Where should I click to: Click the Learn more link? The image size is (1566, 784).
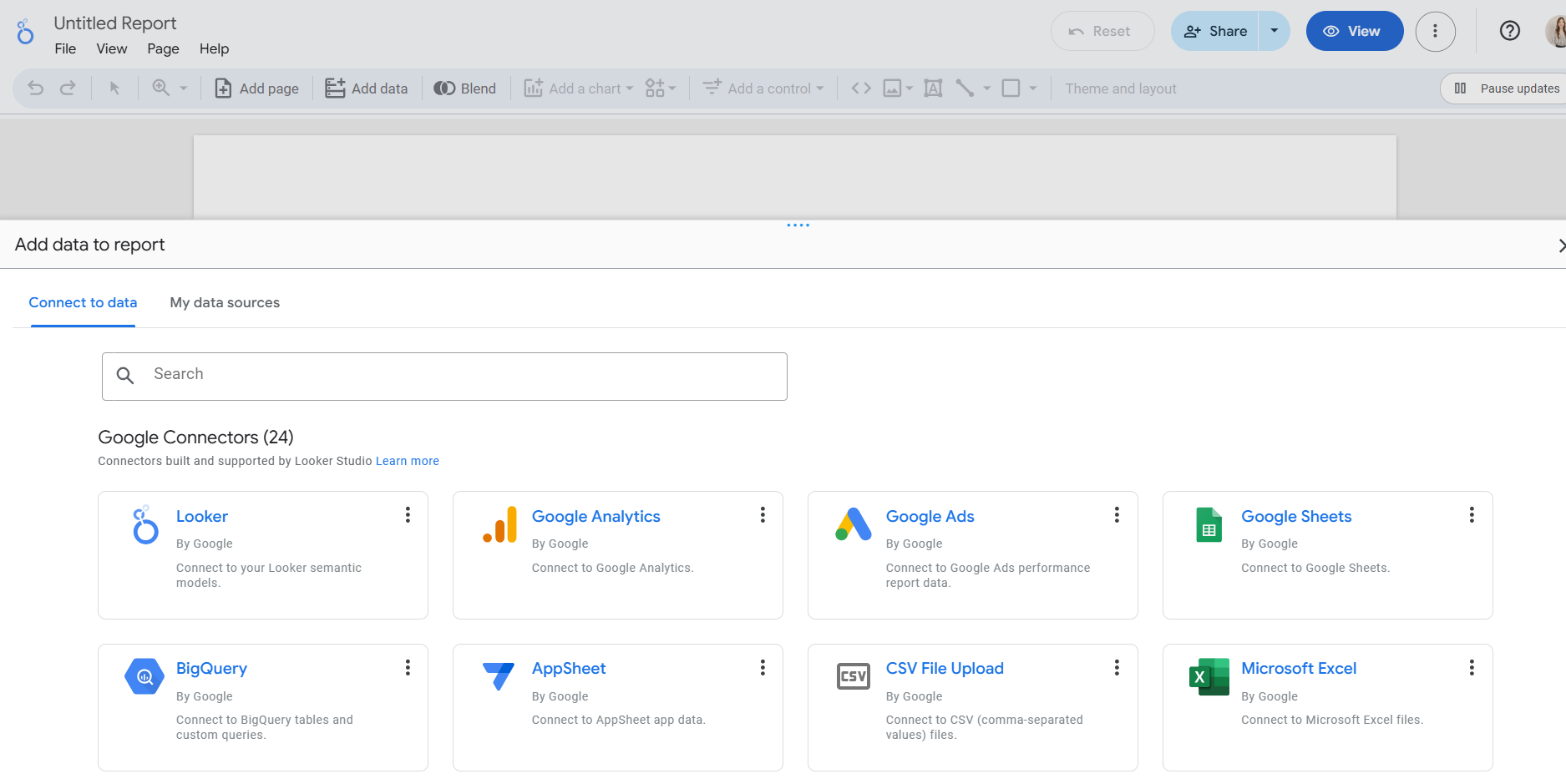[407, 461]
